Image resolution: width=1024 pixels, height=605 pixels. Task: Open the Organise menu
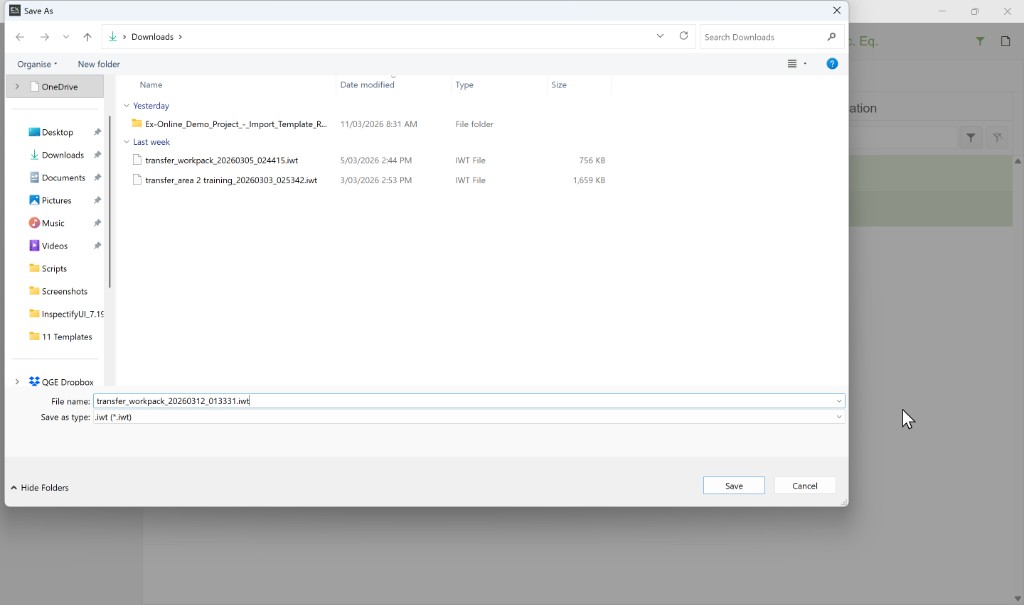point(37,64)
